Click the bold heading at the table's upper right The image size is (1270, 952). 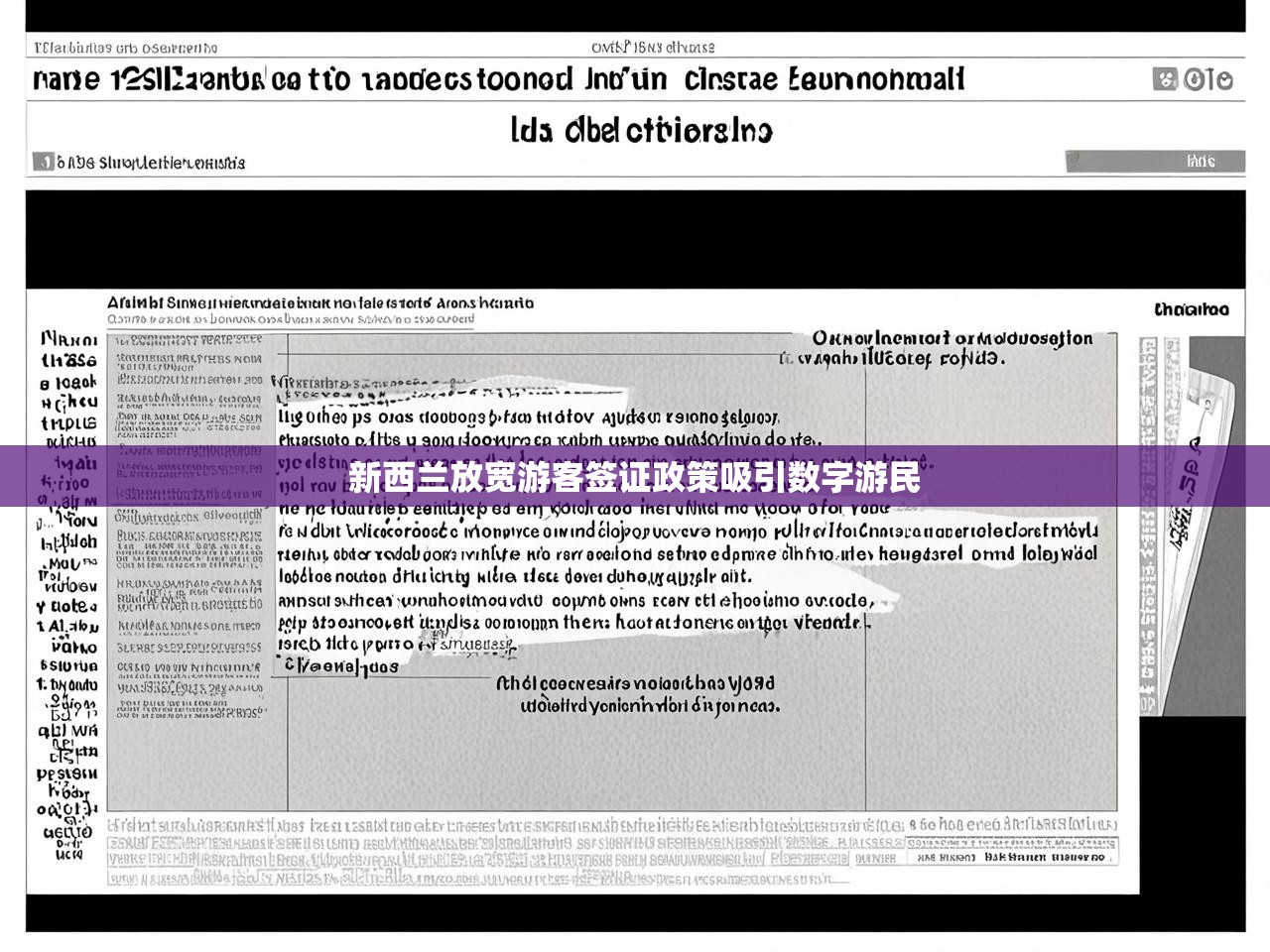tap(951, 339)
